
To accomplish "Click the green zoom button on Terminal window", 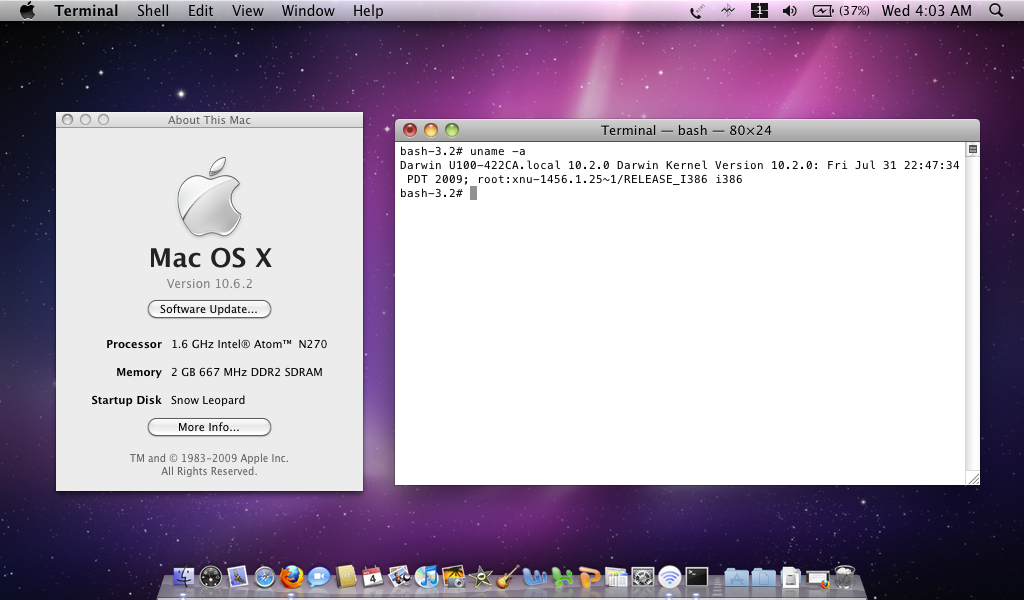I will pos(452,130).
